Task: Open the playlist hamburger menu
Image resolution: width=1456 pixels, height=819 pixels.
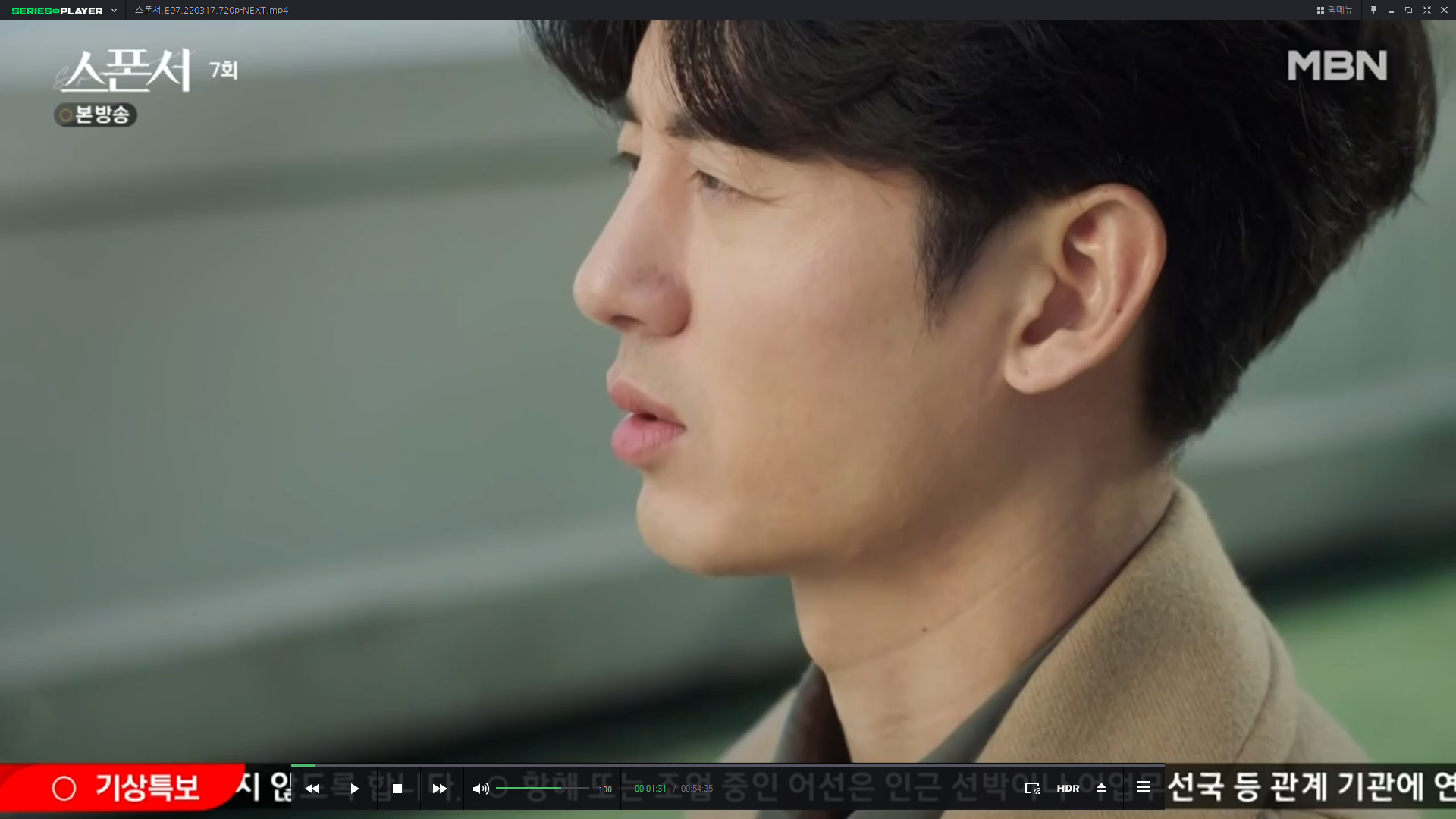Action: (1143, 787)
